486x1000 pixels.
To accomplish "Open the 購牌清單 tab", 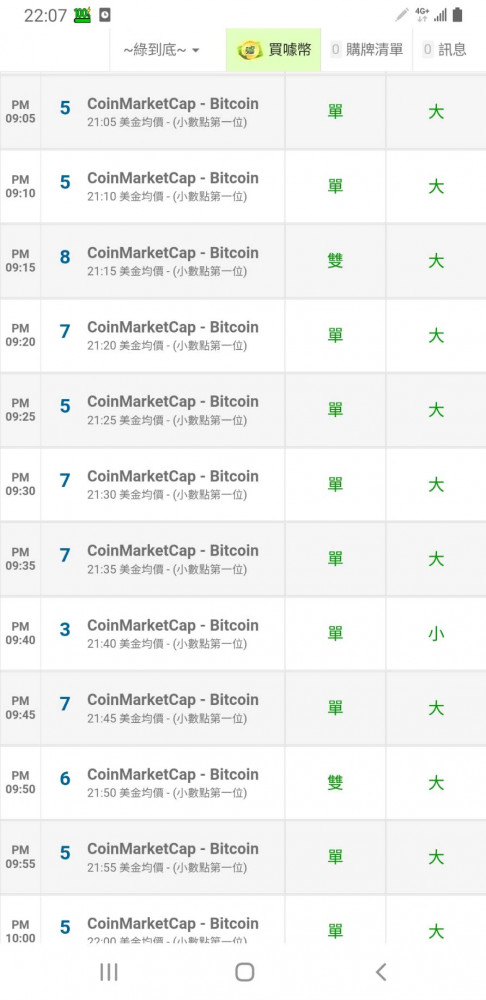I will click(x=367, y=50).
